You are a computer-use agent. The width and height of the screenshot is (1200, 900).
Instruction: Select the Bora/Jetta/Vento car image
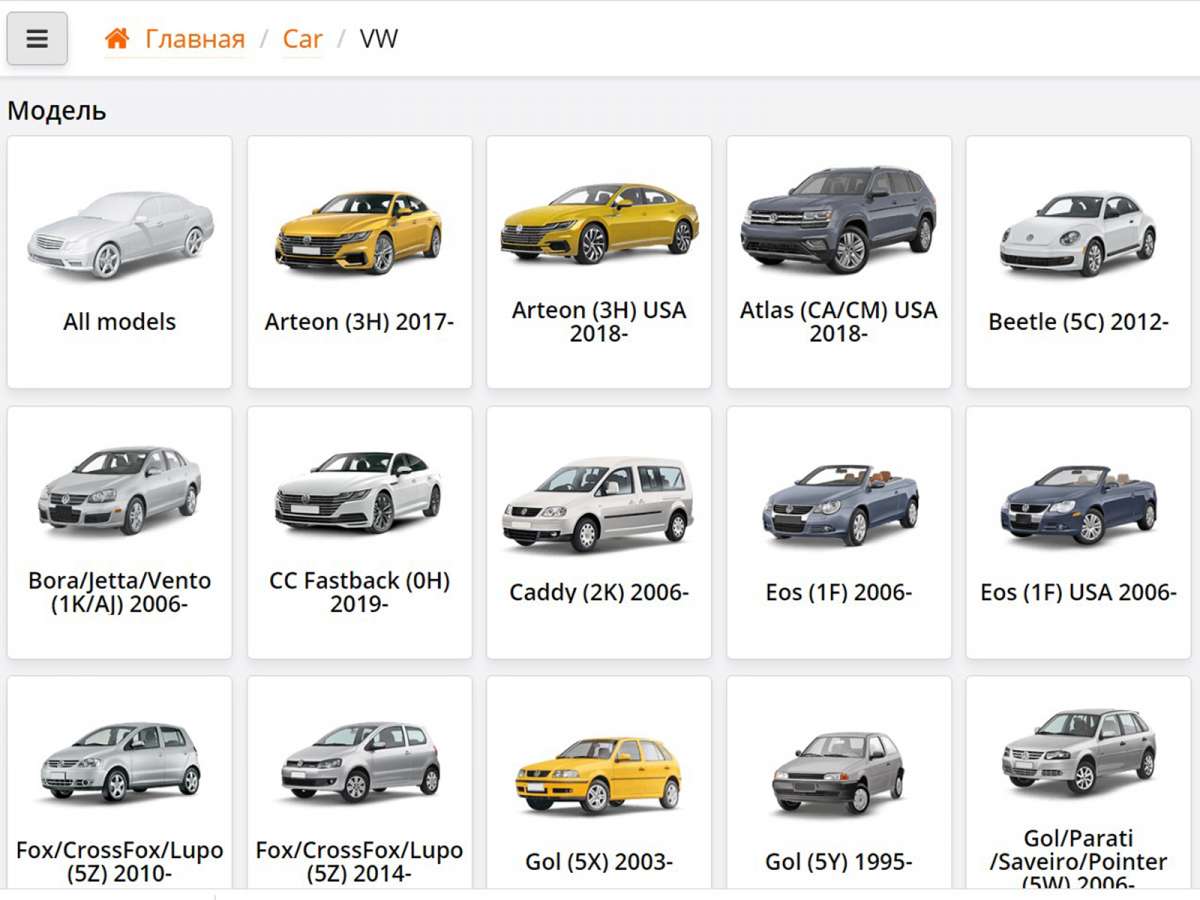(120, 490)
